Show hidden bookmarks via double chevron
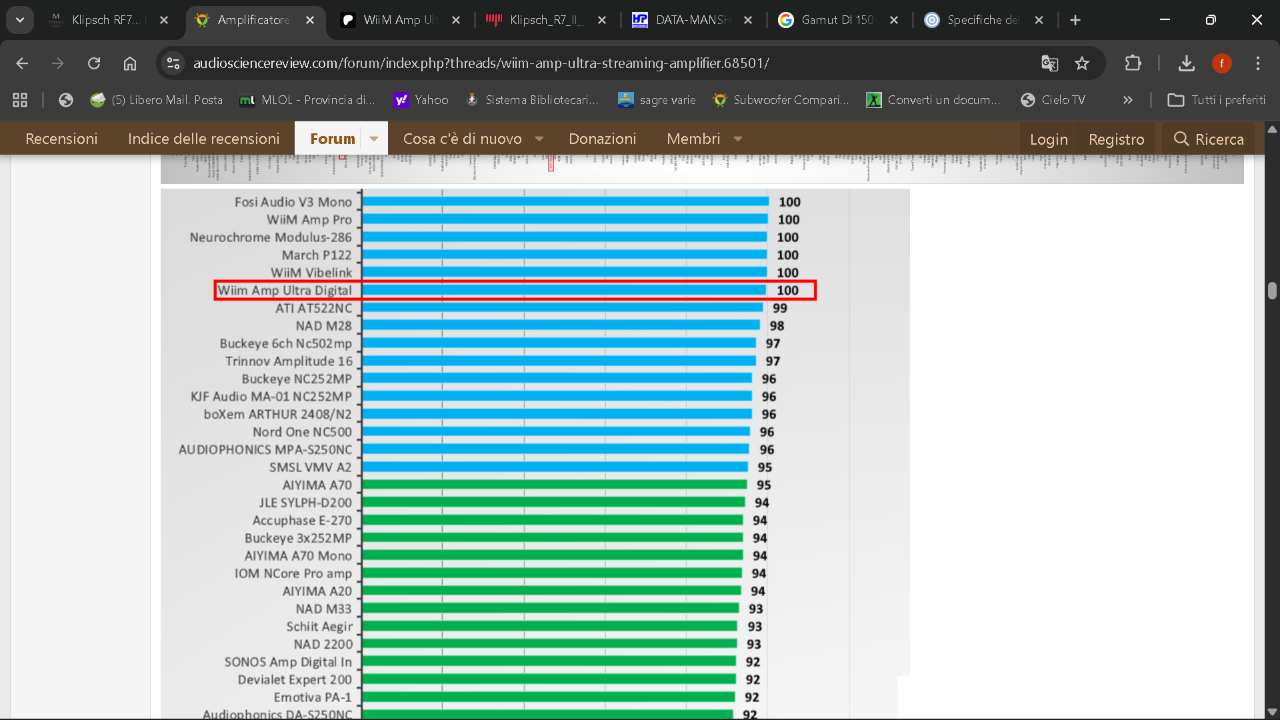This screenshot has width=1280, height=720. click(1128, 100)
